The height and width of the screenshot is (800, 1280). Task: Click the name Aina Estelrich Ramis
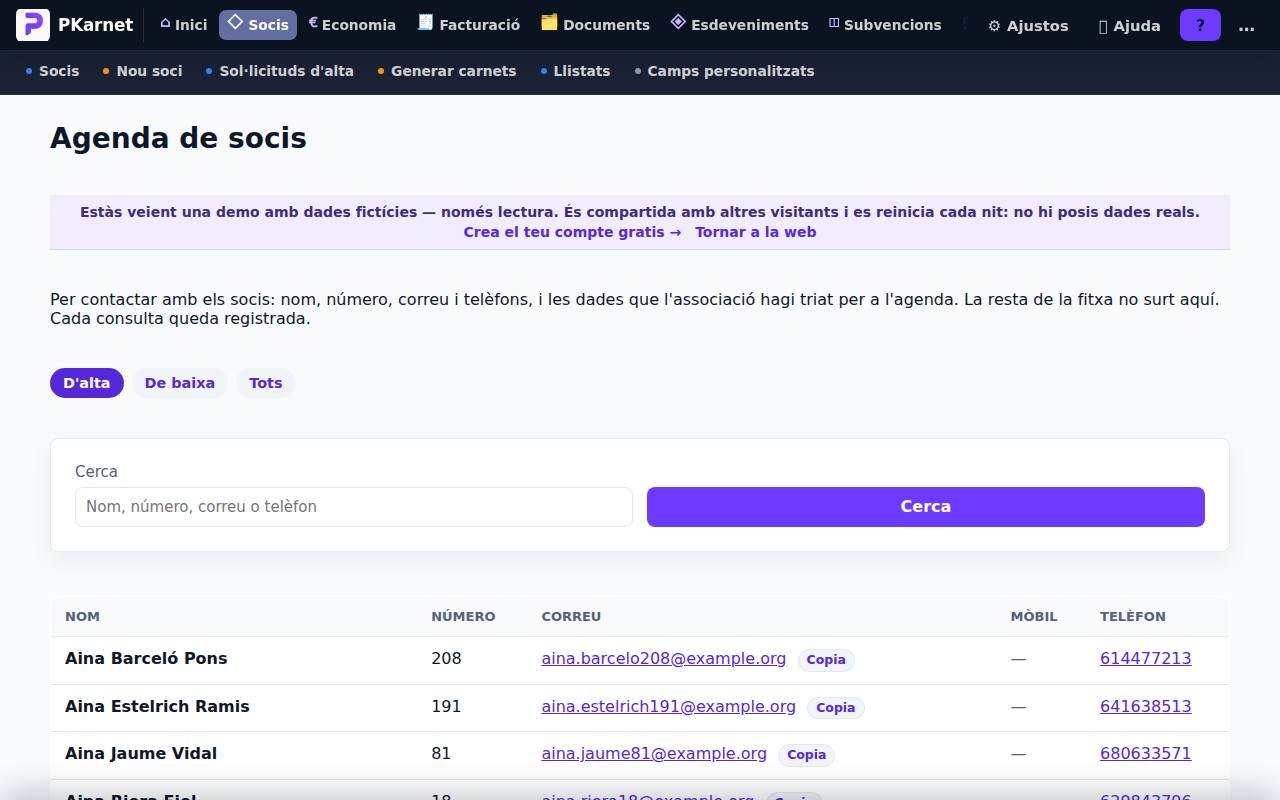click(157, 706)
